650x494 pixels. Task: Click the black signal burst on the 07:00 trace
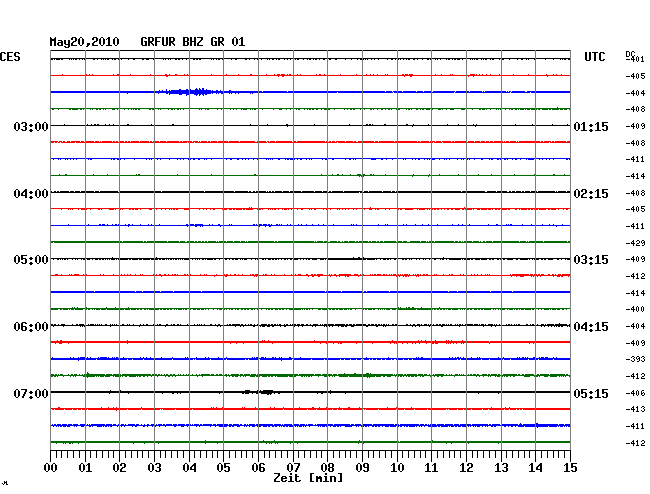(260, 392)
